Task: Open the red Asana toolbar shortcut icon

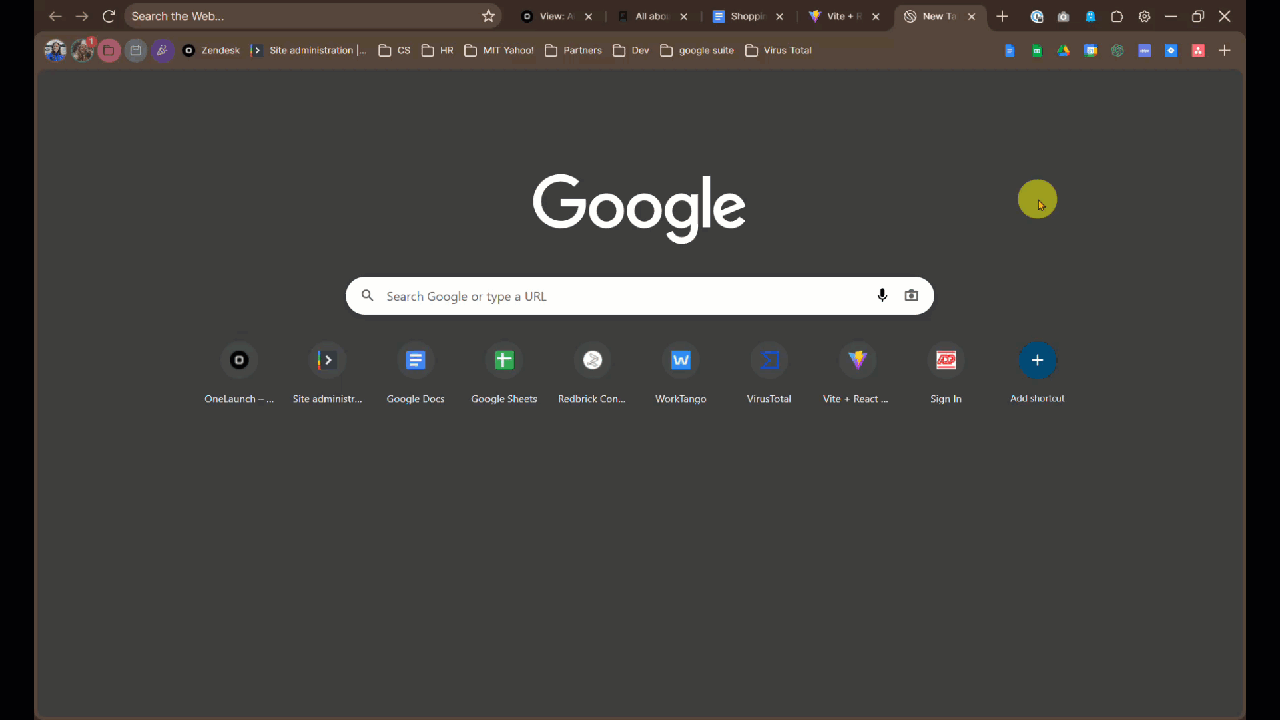Action: coord(1198,51)
